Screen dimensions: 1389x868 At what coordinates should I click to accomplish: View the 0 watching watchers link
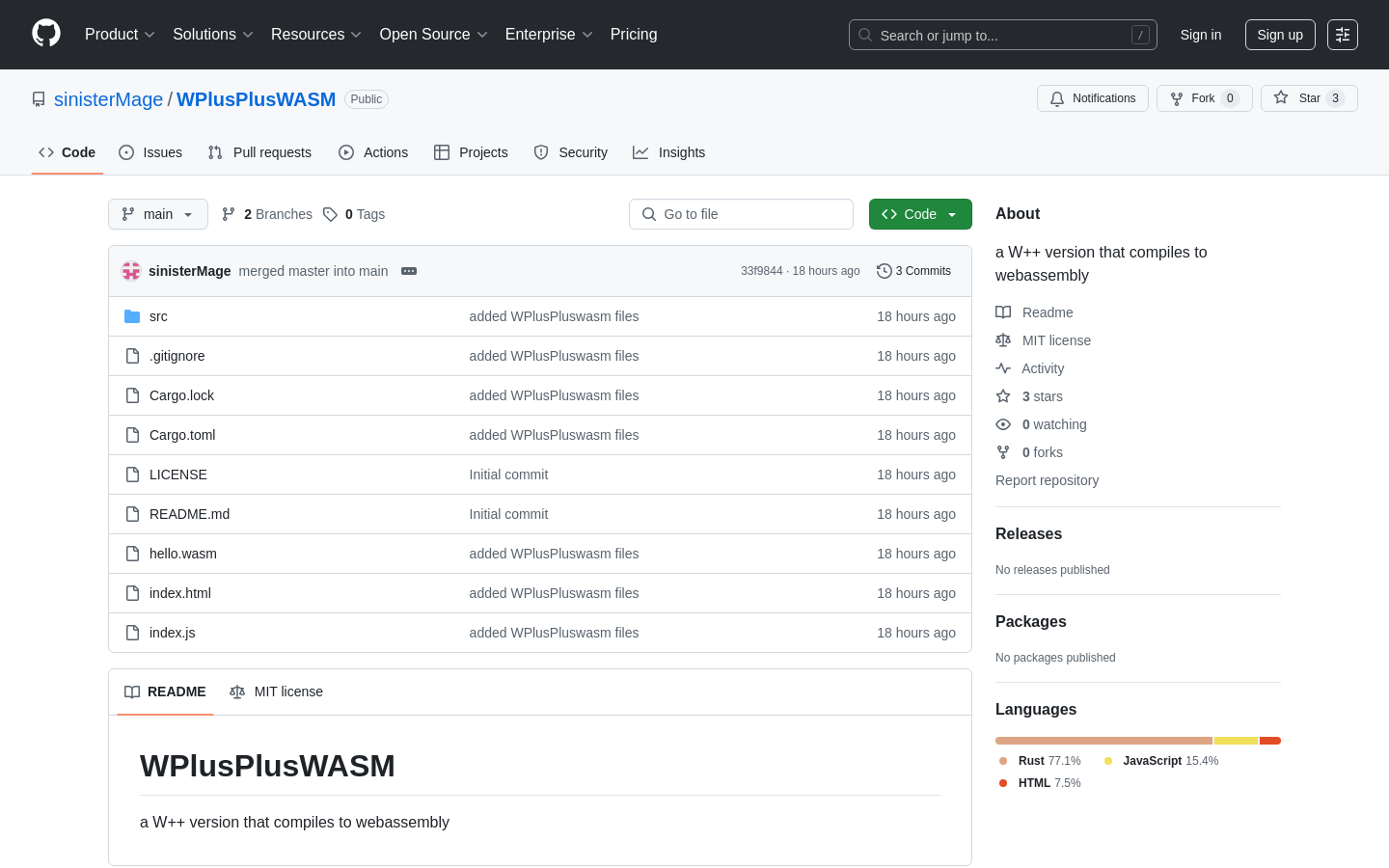coord(1041,424)
